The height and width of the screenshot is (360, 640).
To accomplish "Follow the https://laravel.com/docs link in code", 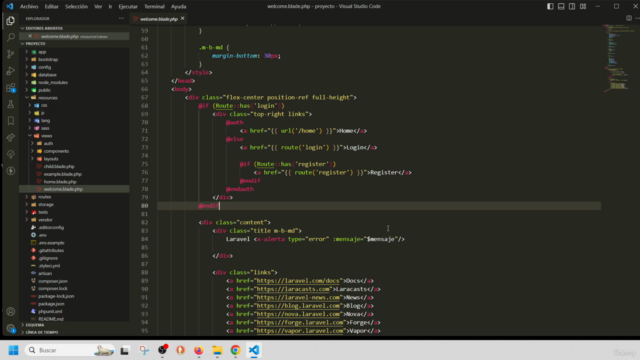I will [297, 281].
